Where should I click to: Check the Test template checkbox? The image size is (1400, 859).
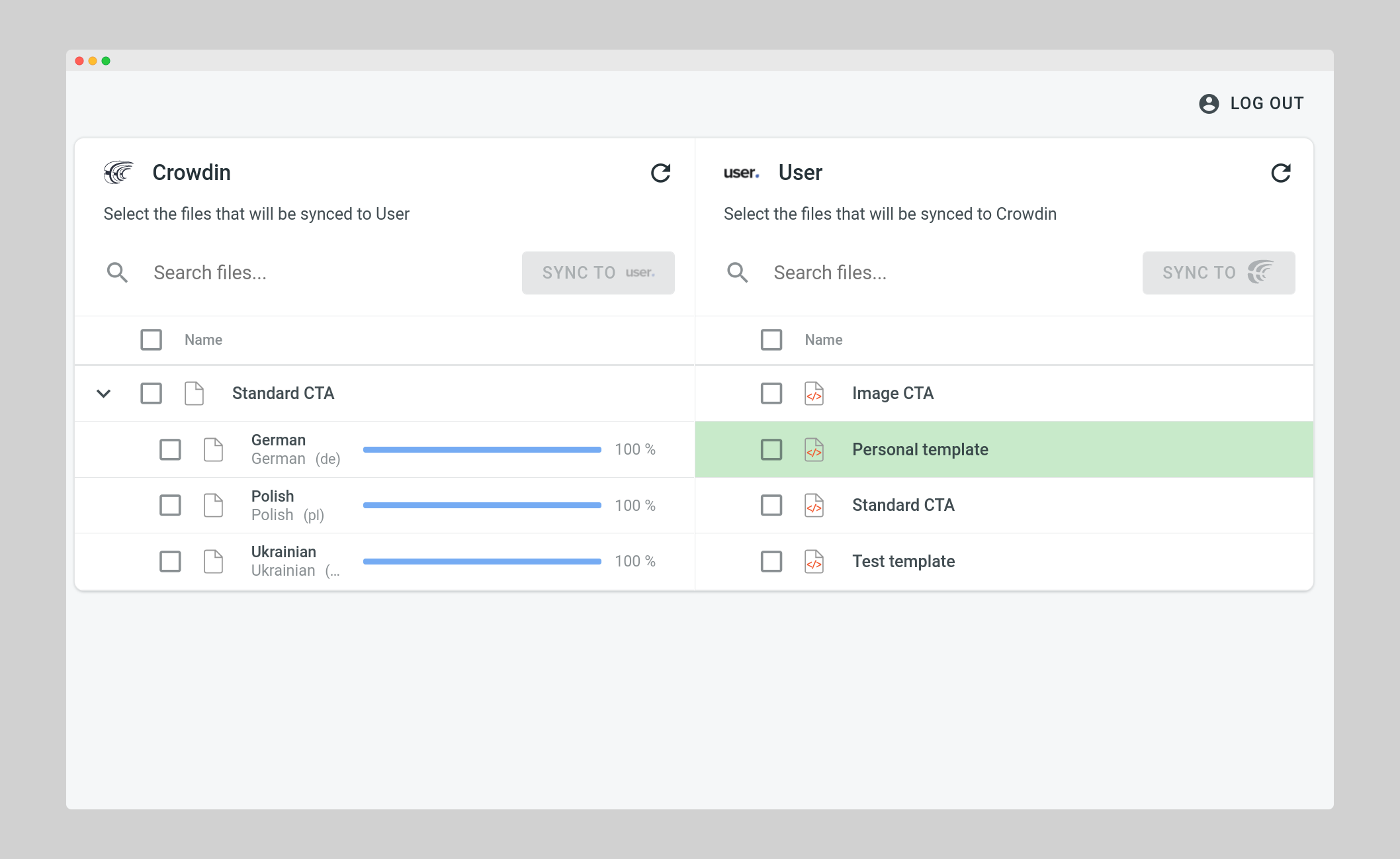(x=771, y=561)
